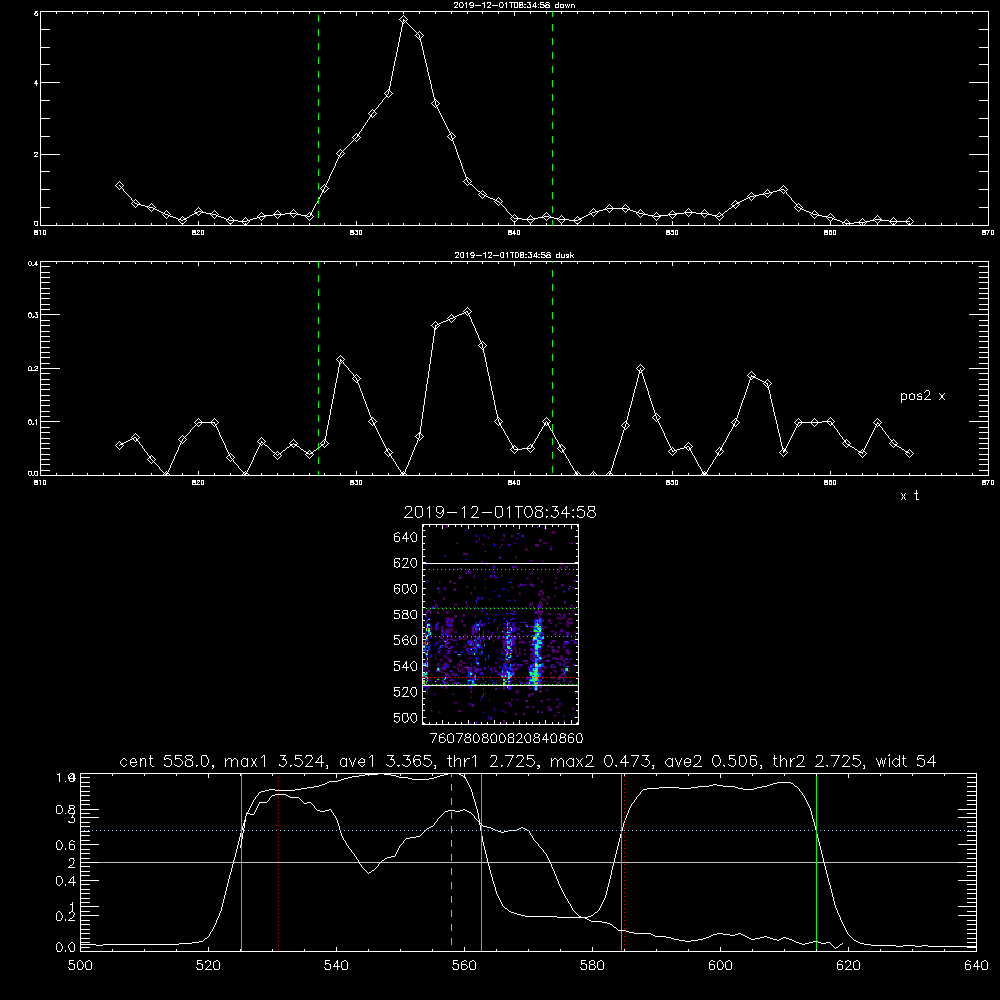Click the heatmap x-axis label string '760780800820840860'

click(x=507, y=738)
